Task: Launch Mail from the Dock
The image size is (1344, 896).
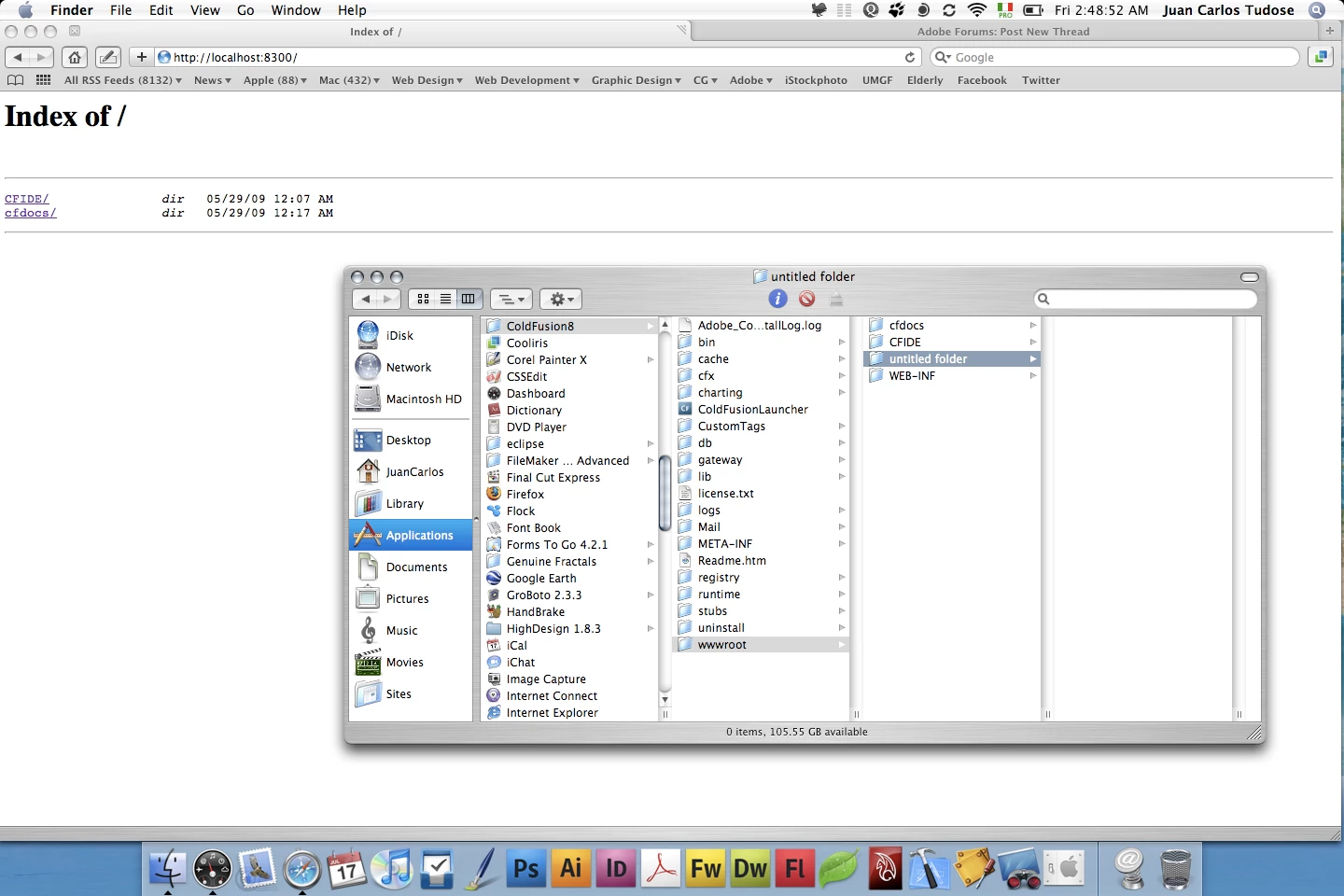Action: point(258,869)
